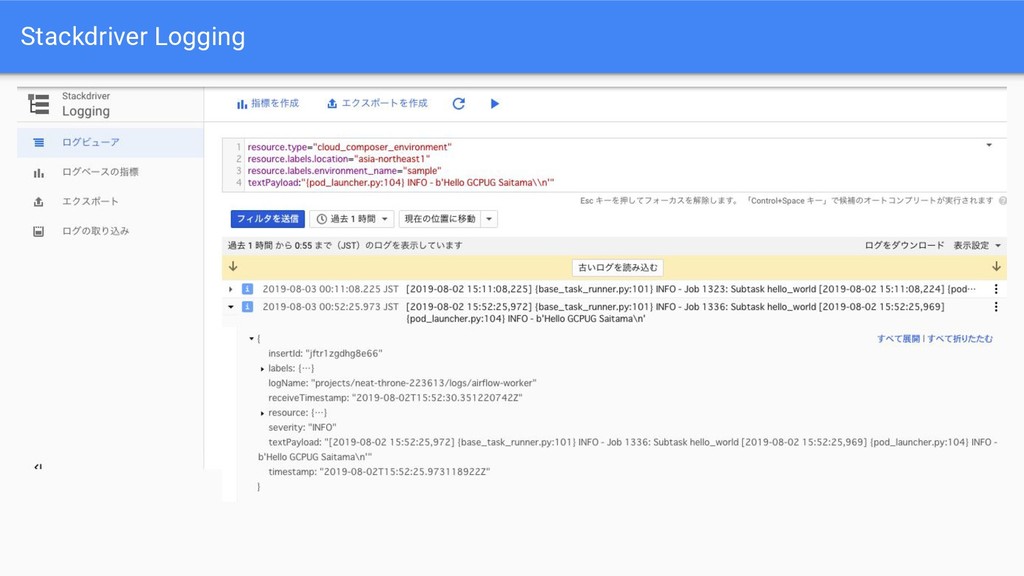The height and width of the screenshot is (576, 1024).
Task: Open dropdown arrow beside 現在の位置に移動
Action: point(489,219)
